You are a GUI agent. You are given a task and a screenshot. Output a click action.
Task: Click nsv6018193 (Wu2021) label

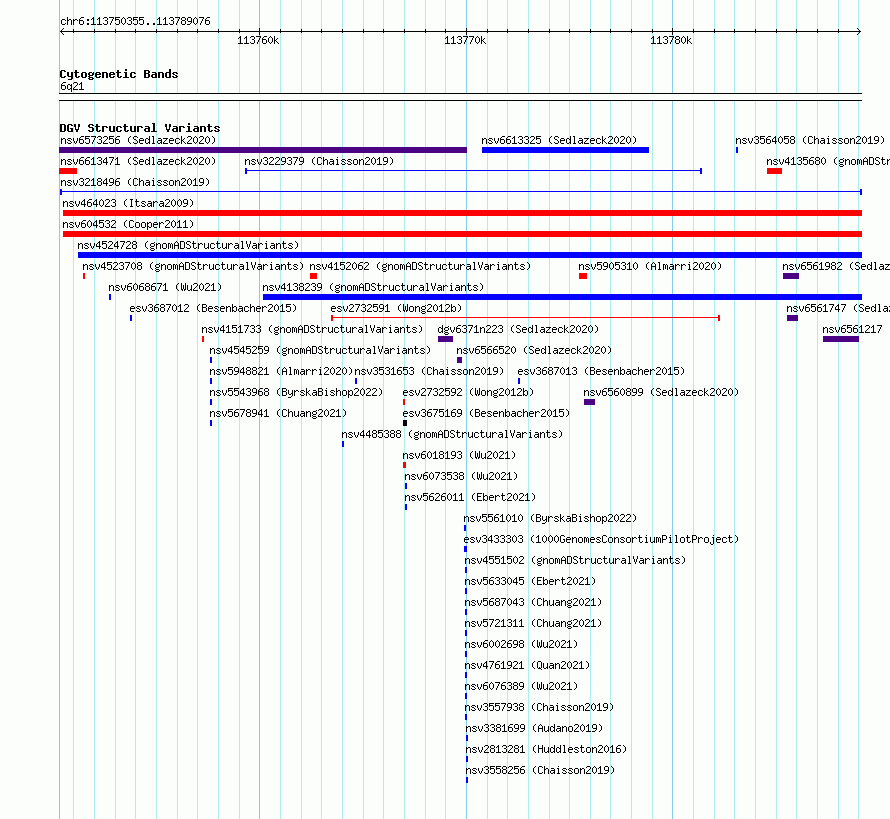[x=459, y=455]
